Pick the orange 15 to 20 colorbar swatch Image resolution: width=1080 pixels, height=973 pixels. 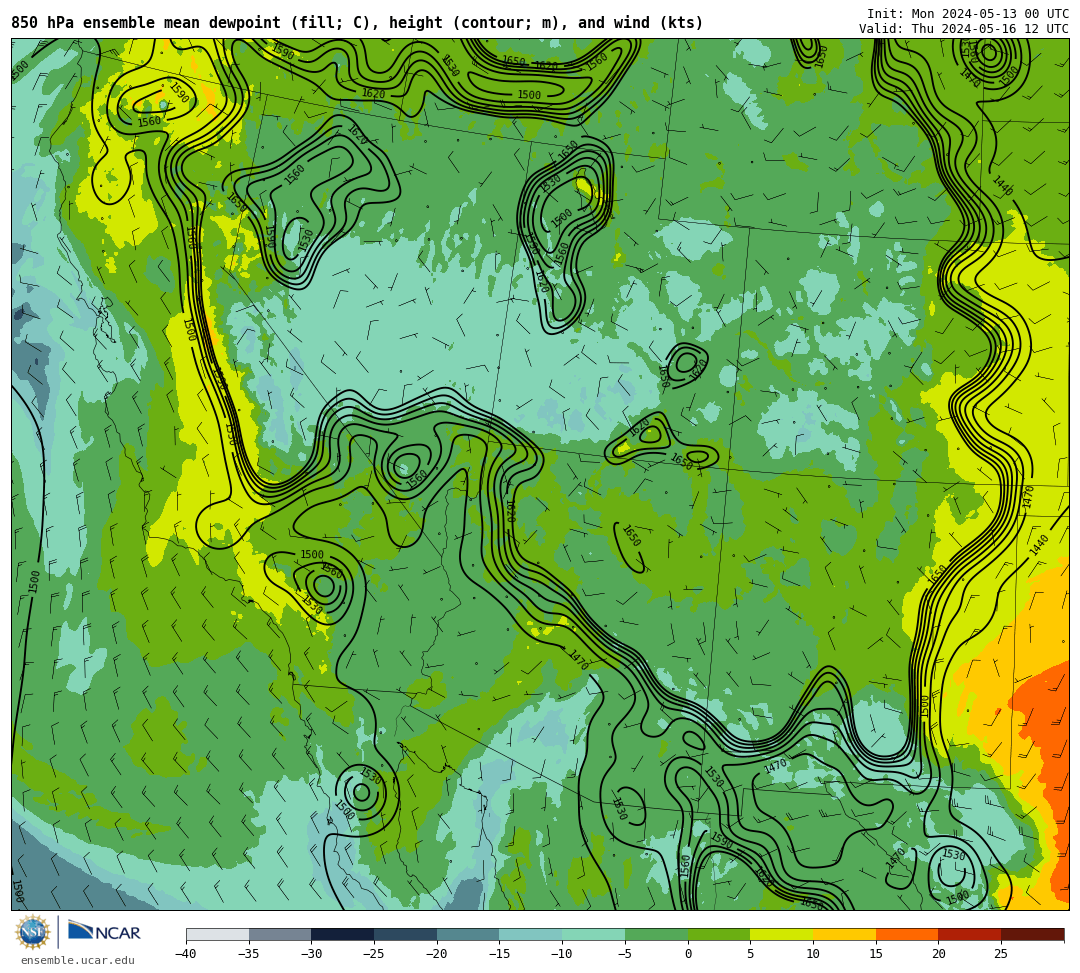point(907,934)
